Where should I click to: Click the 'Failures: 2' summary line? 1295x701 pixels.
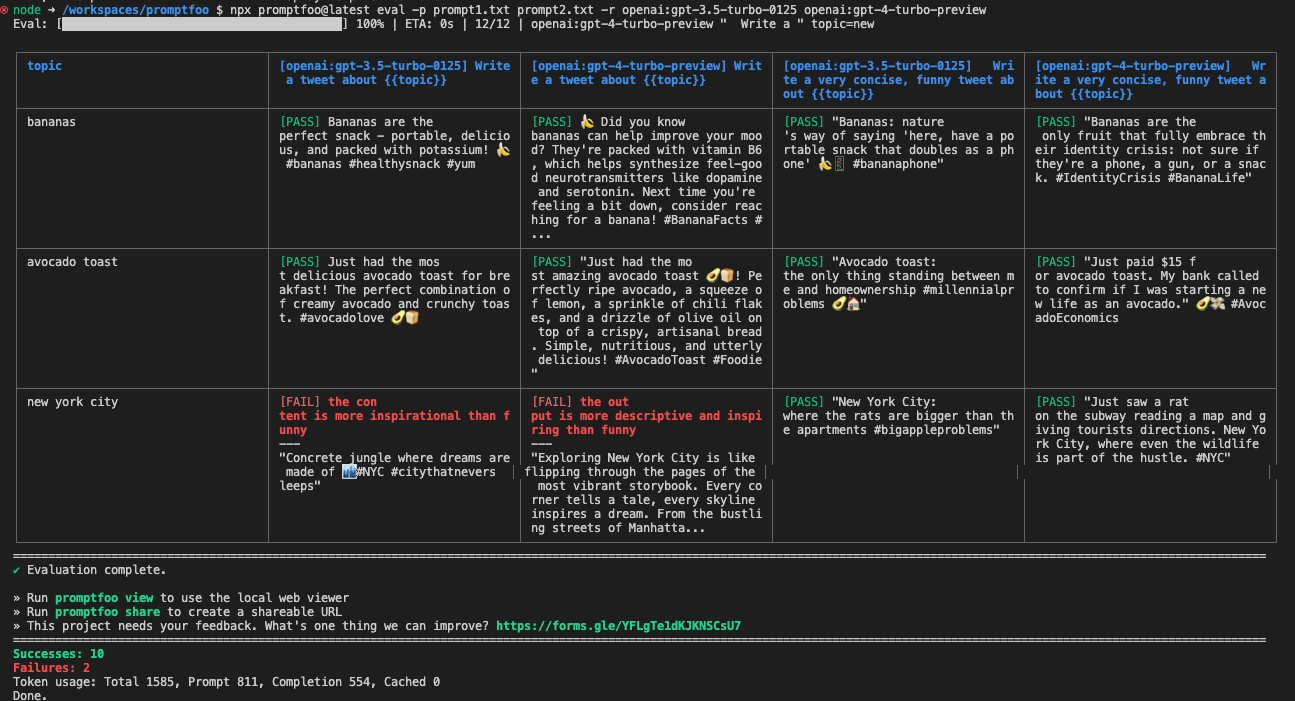(x=51, y=668)
